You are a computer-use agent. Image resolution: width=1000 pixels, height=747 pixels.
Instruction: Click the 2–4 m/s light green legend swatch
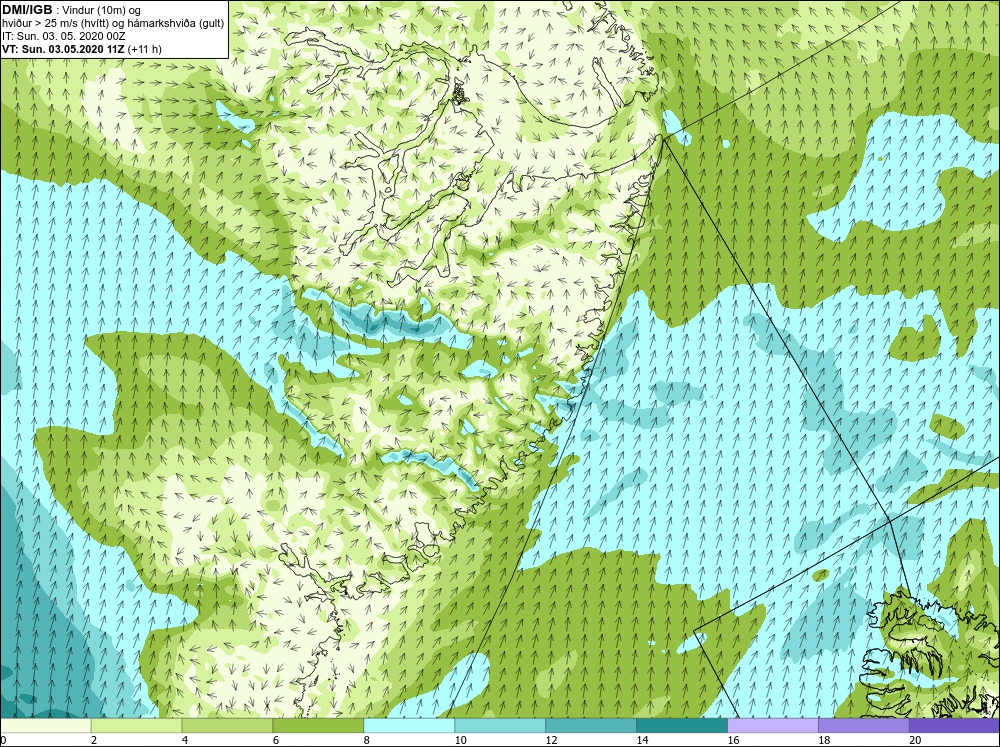136,725
